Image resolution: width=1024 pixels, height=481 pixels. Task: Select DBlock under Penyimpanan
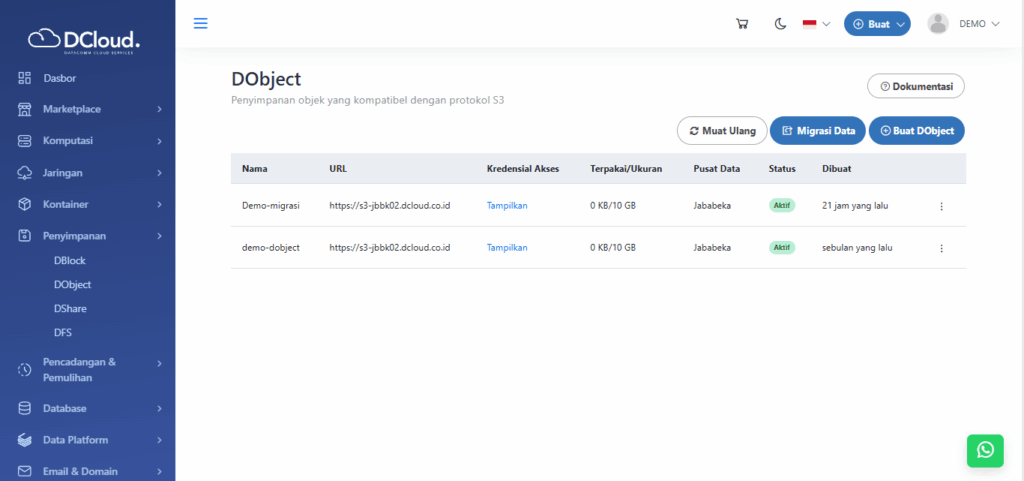tap(70, 260)
